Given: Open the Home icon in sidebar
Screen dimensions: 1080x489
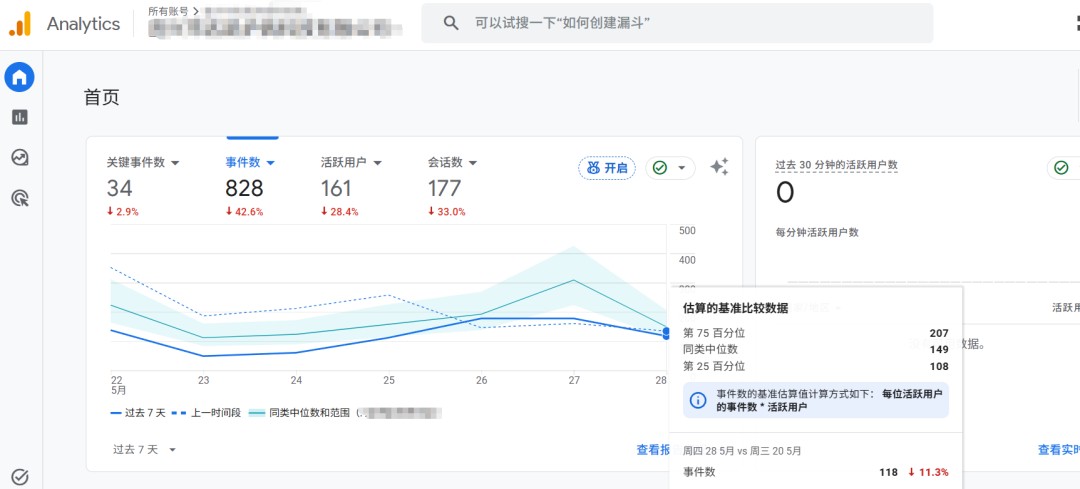Looking at the screenshot, I should (x=19, y=77).
